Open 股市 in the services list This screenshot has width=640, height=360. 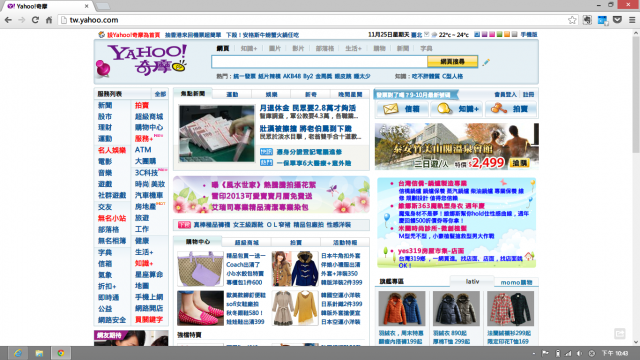coord(105,116)
